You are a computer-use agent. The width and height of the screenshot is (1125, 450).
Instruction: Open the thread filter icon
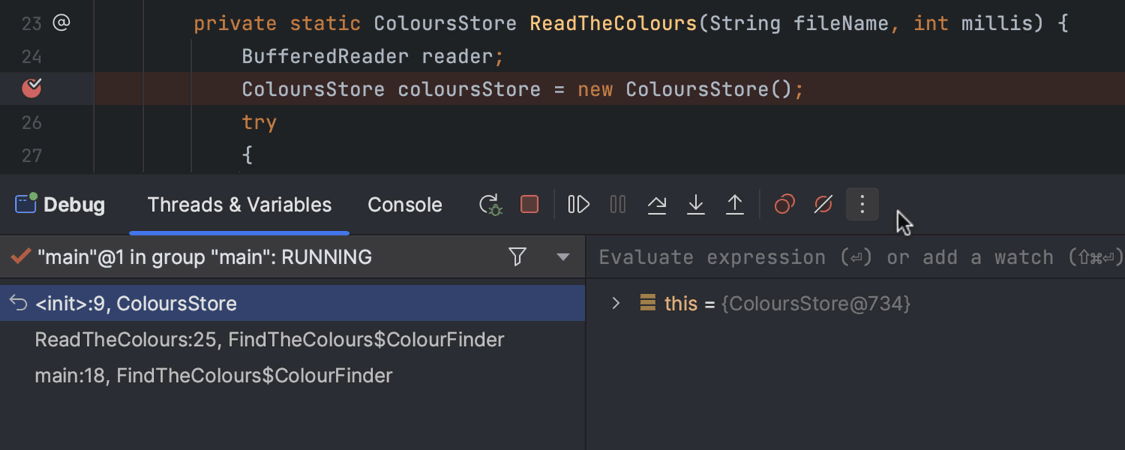coord(517,257)
